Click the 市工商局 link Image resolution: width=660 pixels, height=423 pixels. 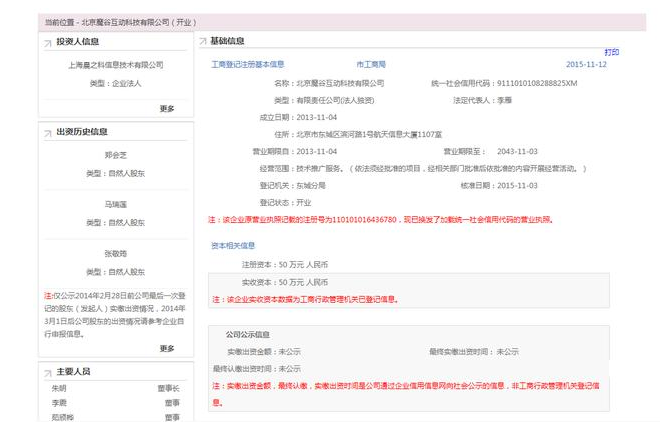tap(371, 64)
